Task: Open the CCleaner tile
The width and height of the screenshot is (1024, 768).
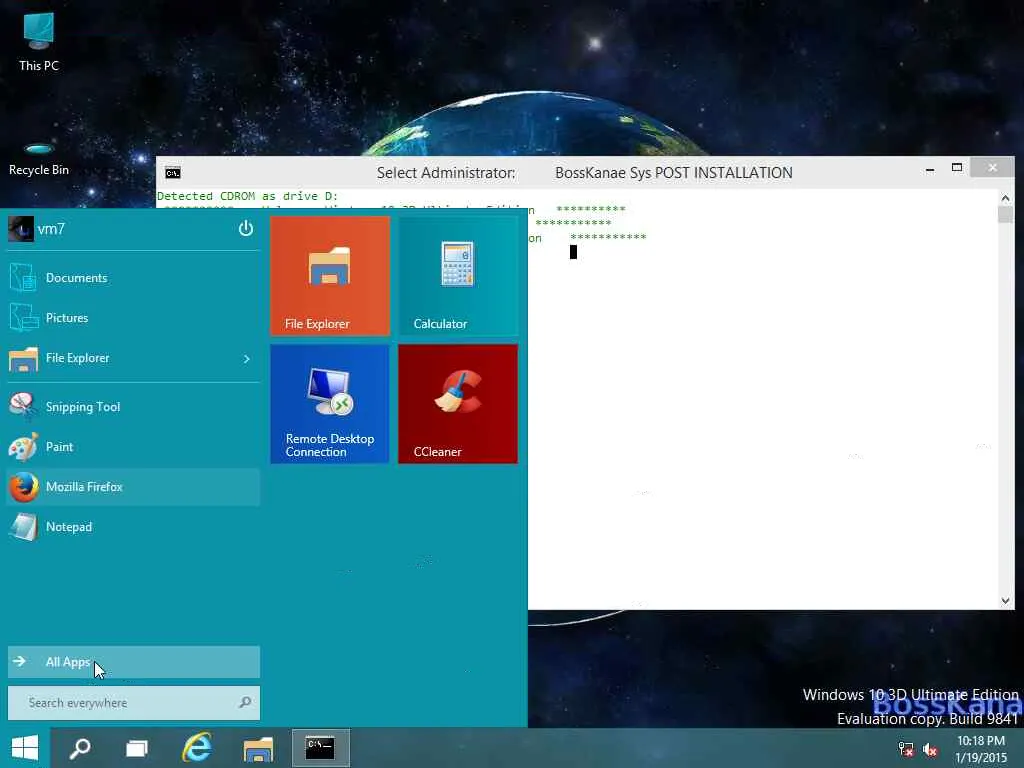Action: point(458,404)
